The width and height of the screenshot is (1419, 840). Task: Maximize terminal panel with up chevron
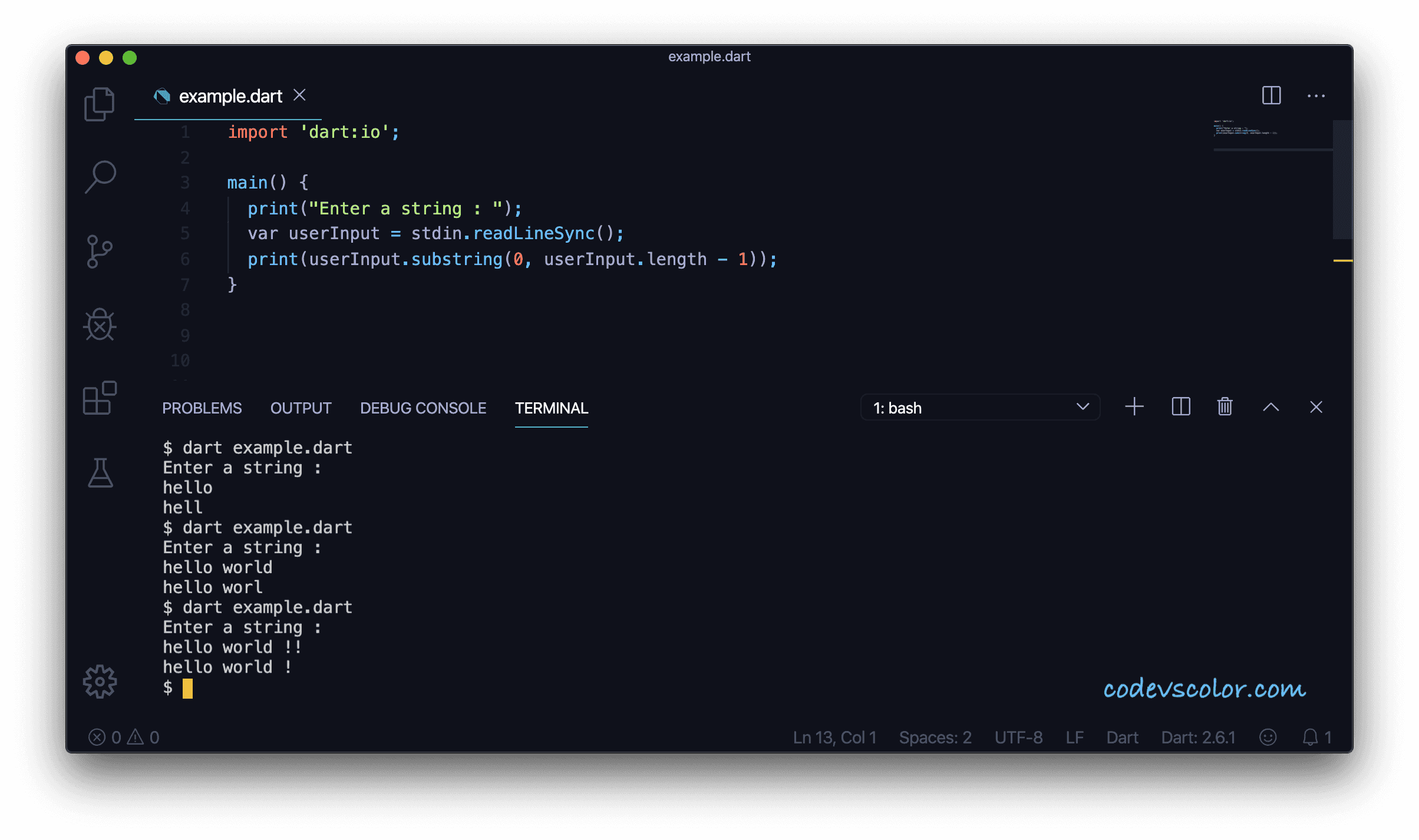[1270, 407]
